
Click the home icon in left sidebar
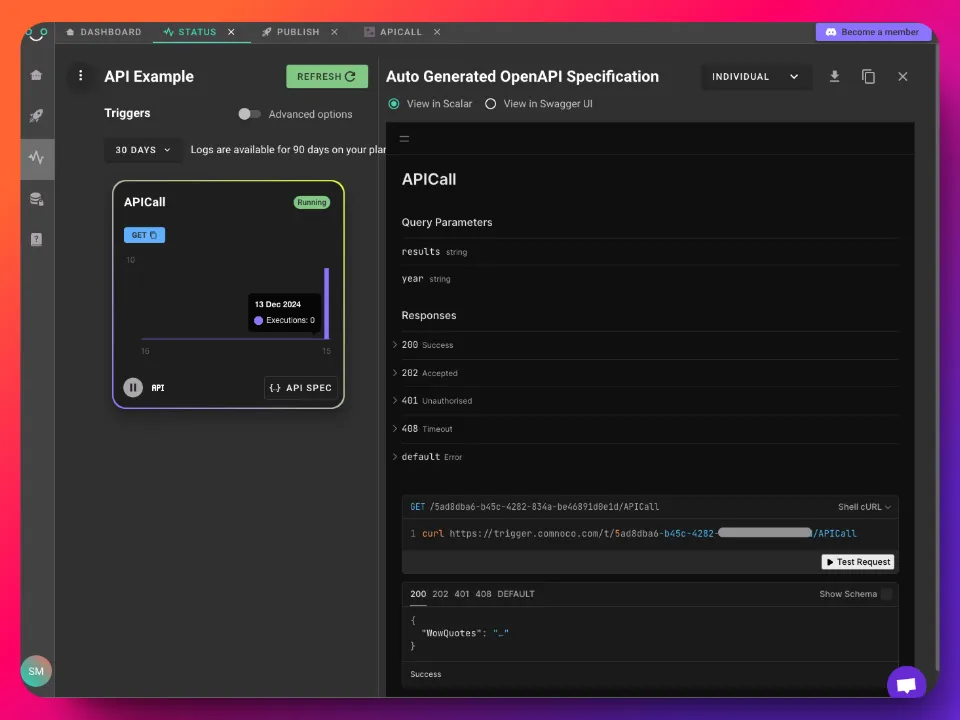[37, 75]
